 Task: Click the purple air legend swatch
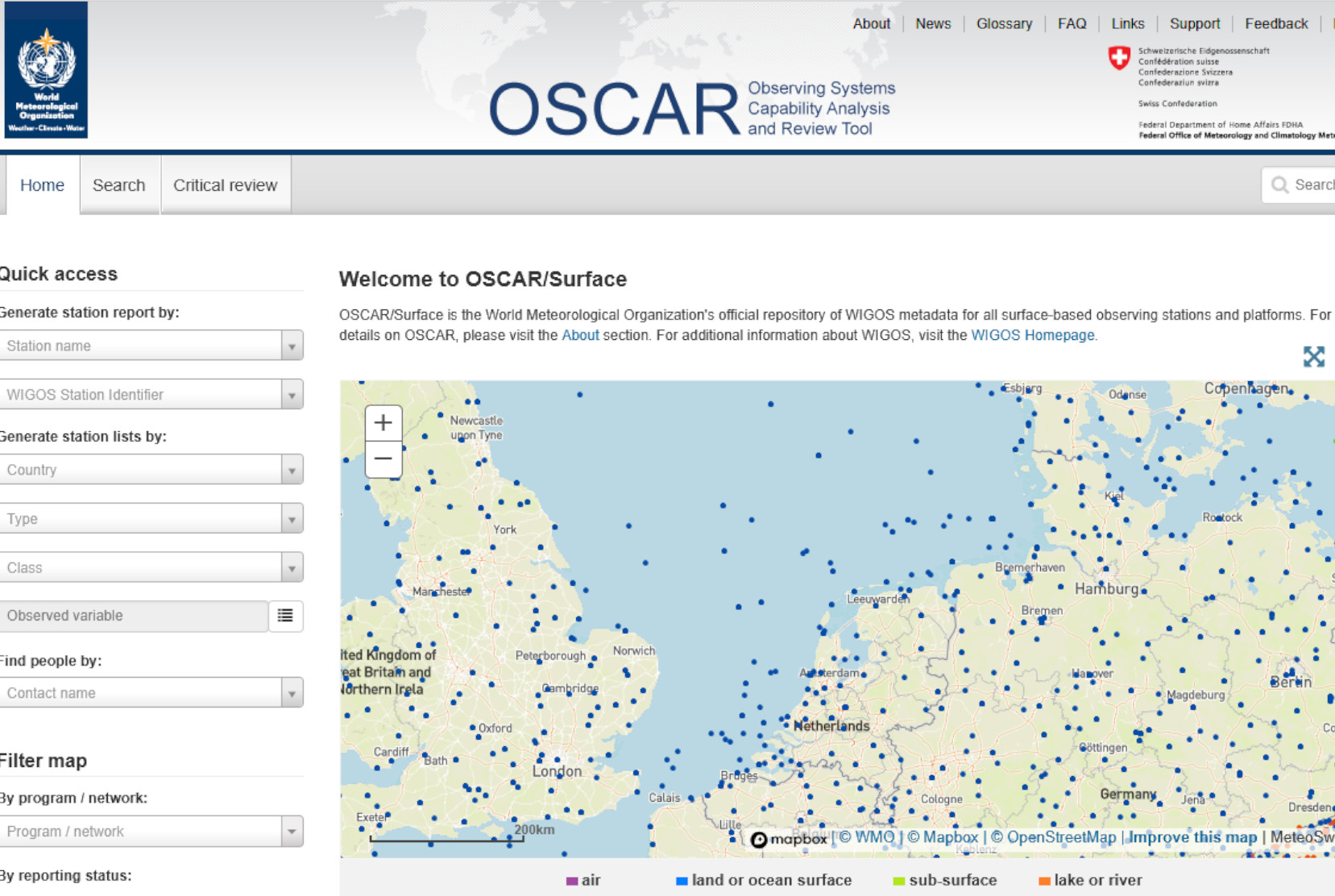[x=572, y=881]
